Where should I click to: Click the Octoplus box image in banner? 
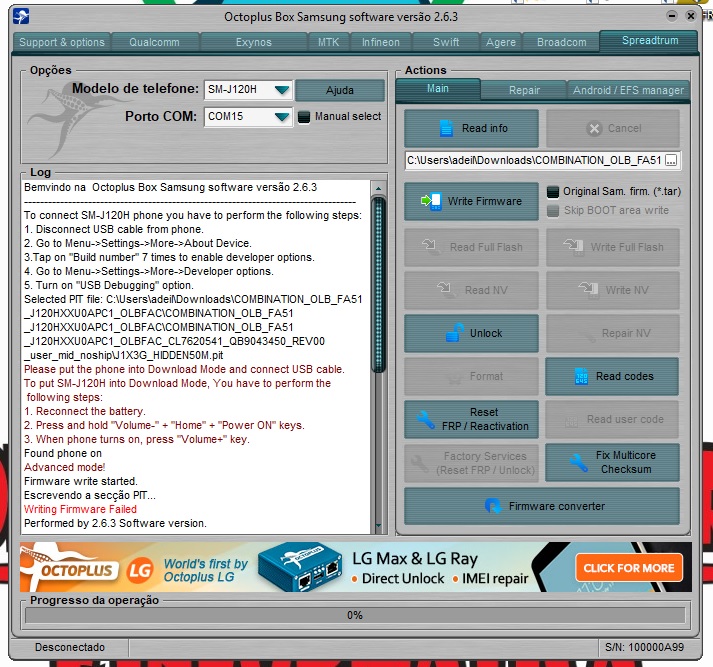(301, 567)
